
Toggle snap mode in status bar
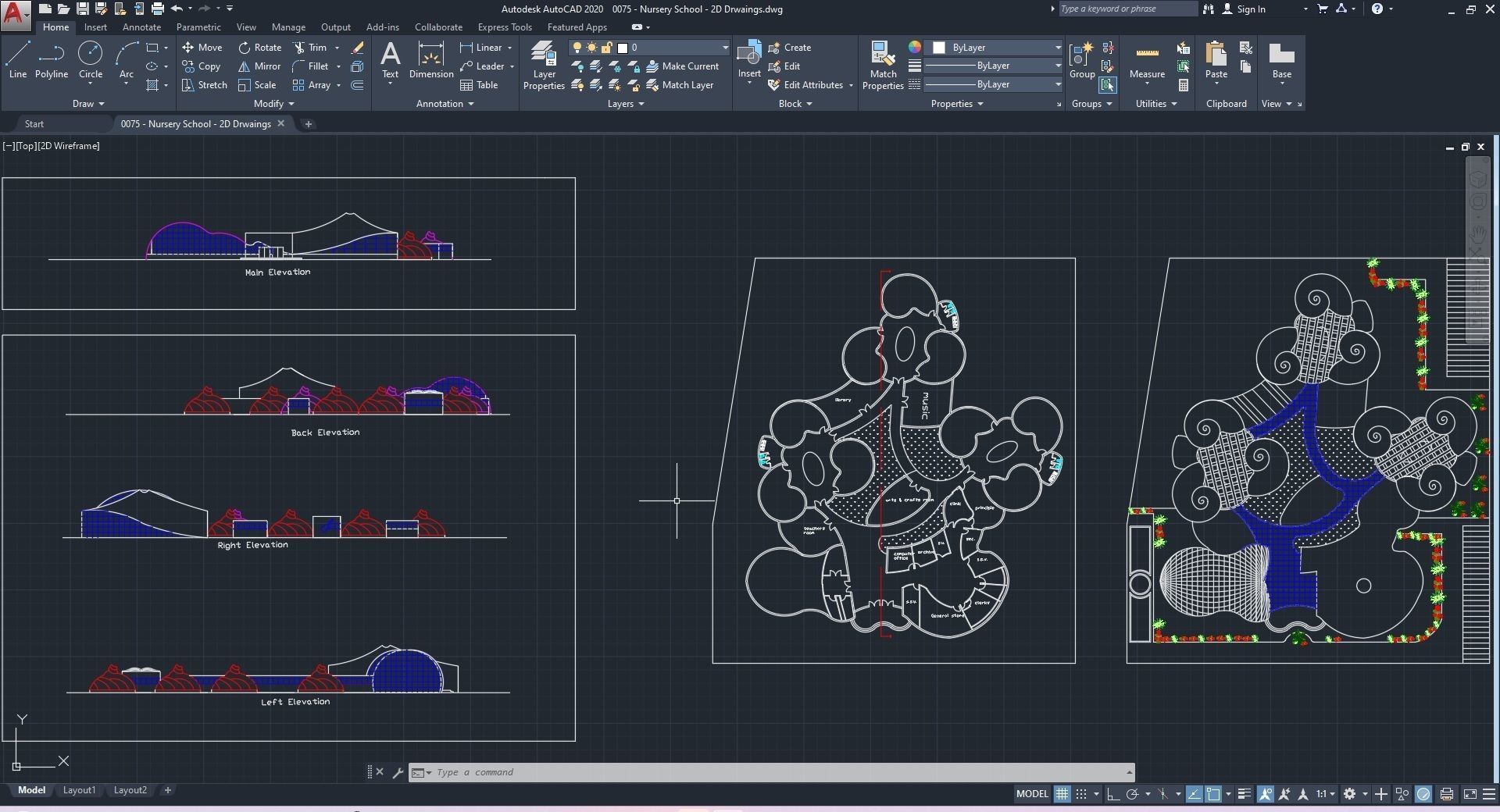pyautogui.click(x=1081, y=794)
